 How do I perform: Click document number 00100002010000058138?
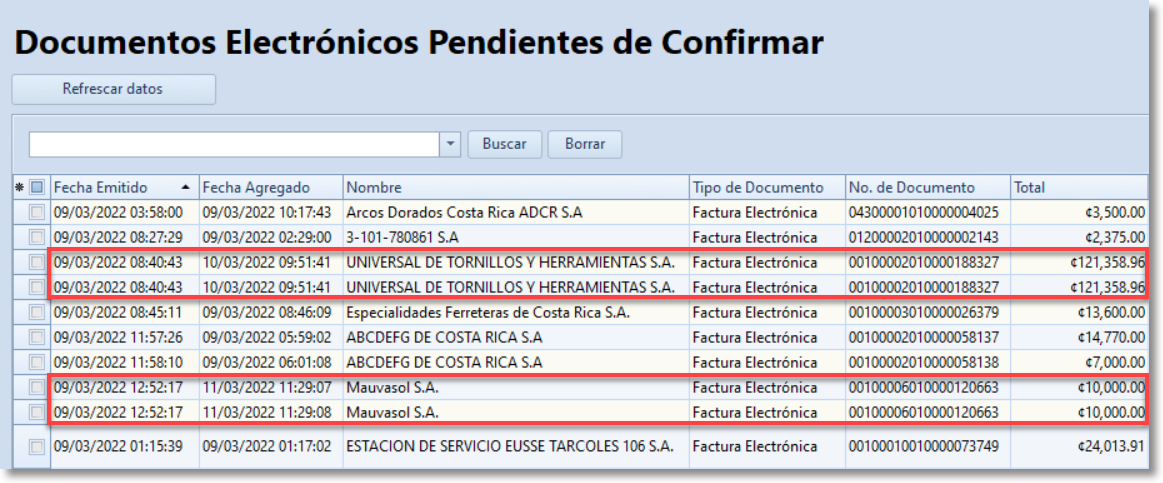923,363
